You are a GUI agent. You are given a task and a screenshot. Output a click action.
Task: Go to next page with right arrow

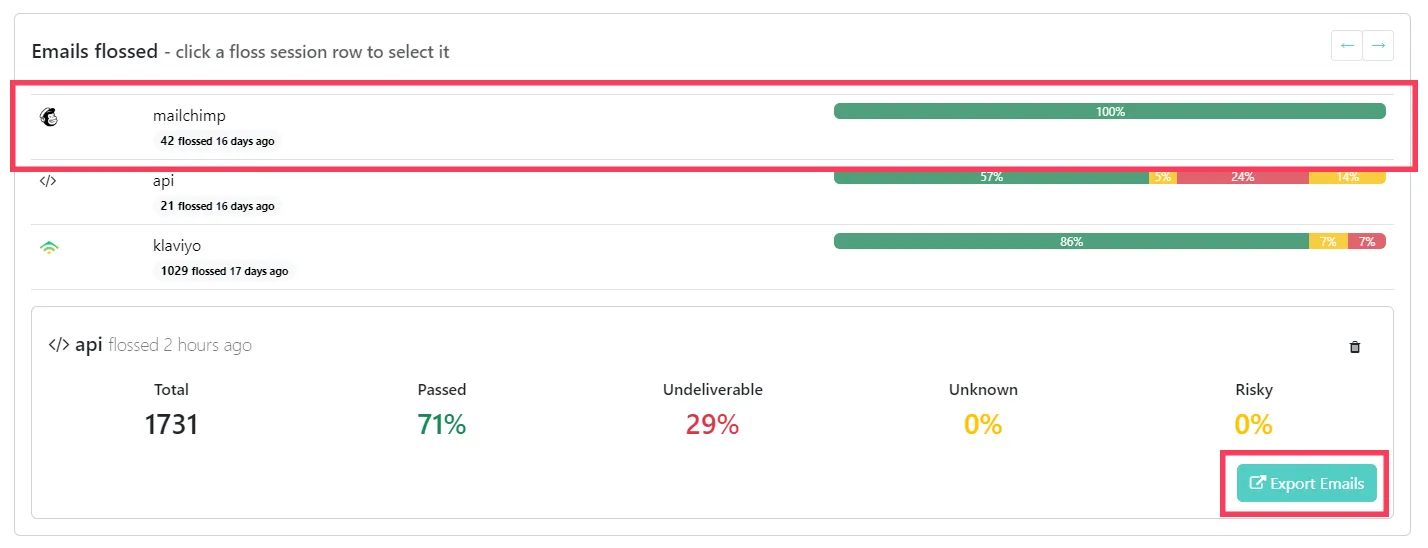1378,46
